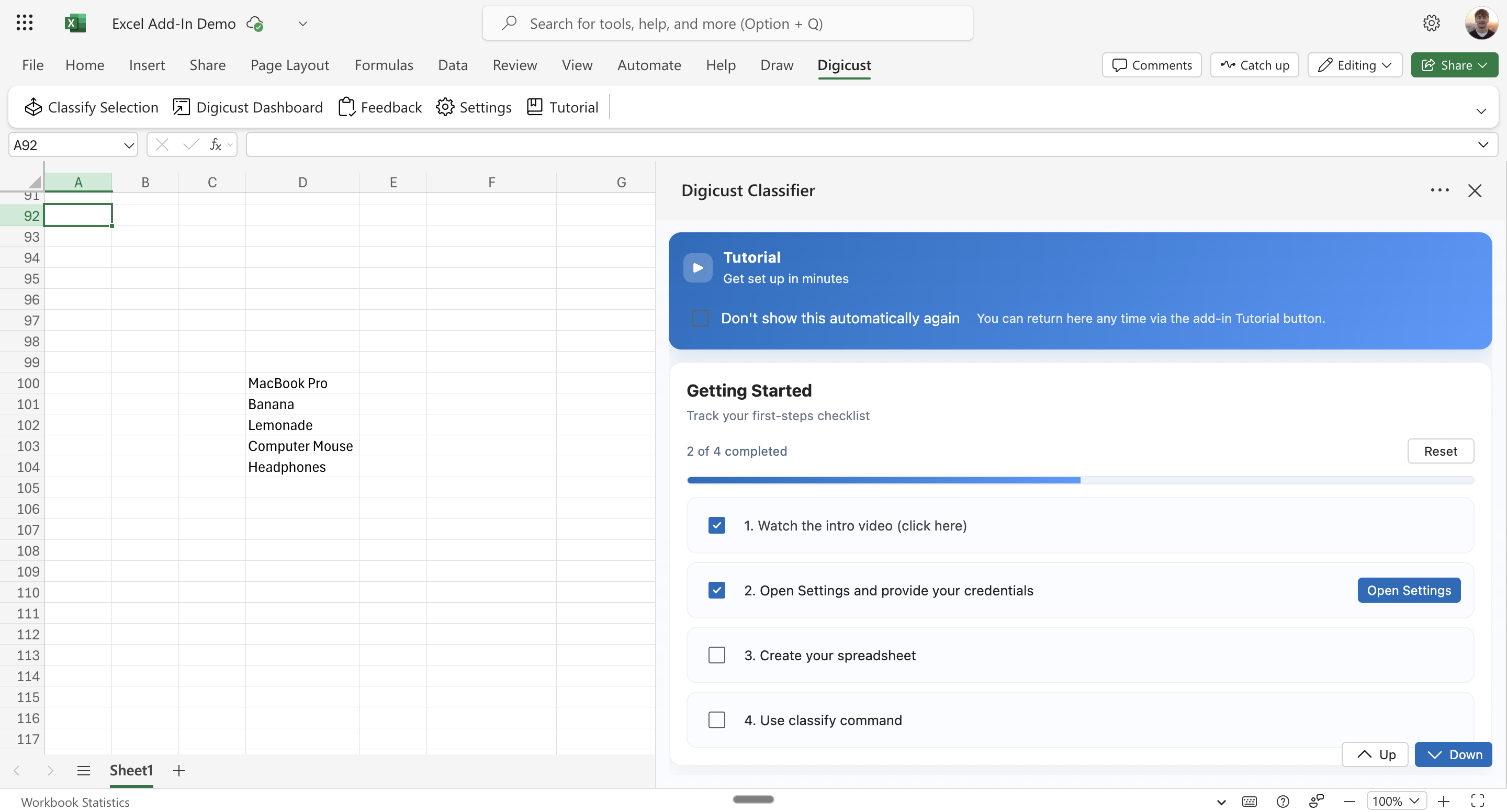The height and width of the screenshot is (812, 1507).
Task: Open Digicust Settings in ribbon
Action: pos(474,107)
